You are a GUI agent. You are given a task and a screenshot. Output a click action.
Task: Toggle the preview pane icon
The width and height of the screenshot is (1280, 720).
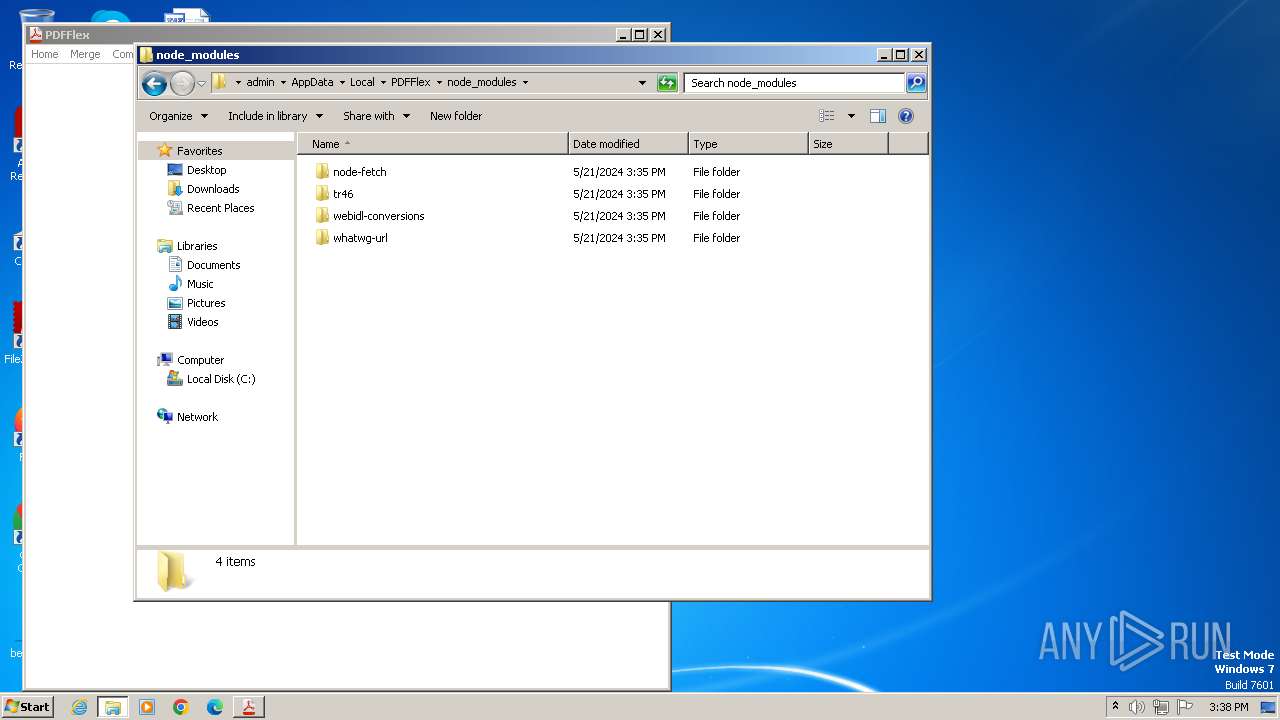(878, 116)
